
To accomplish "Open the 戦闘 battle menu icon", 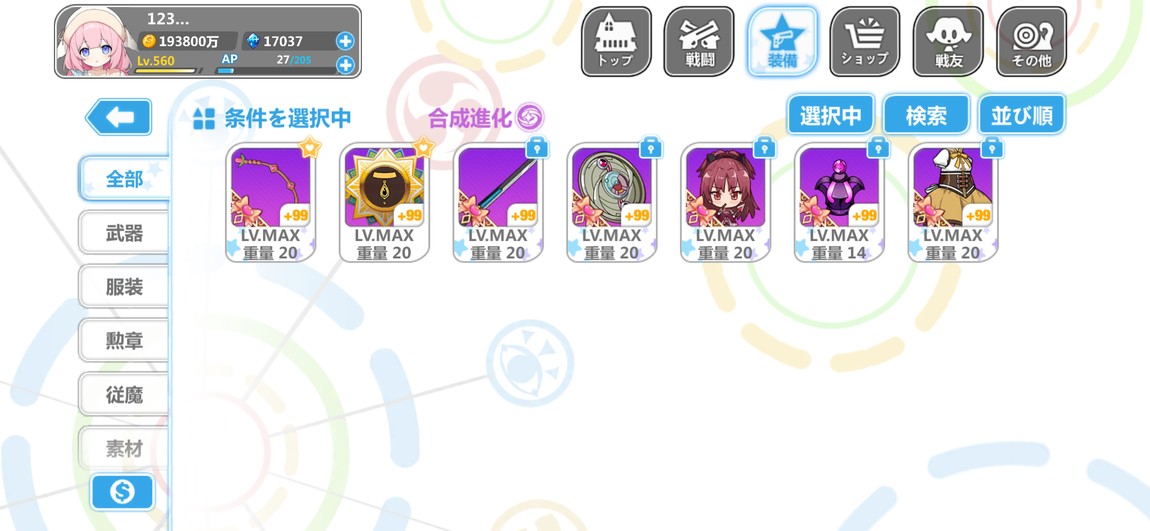I will point(699,42).
